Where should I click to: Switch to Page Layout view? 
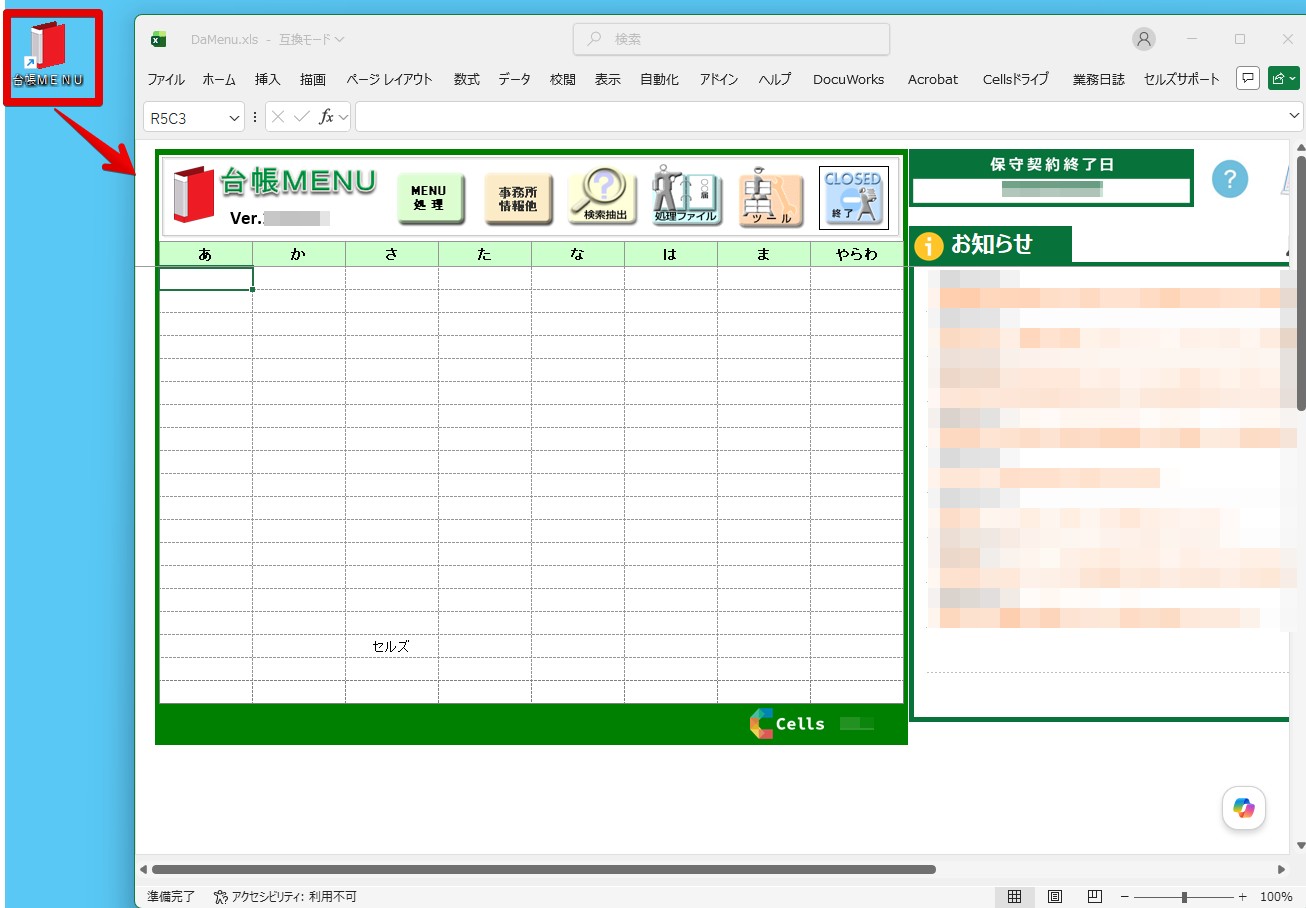1054,896
